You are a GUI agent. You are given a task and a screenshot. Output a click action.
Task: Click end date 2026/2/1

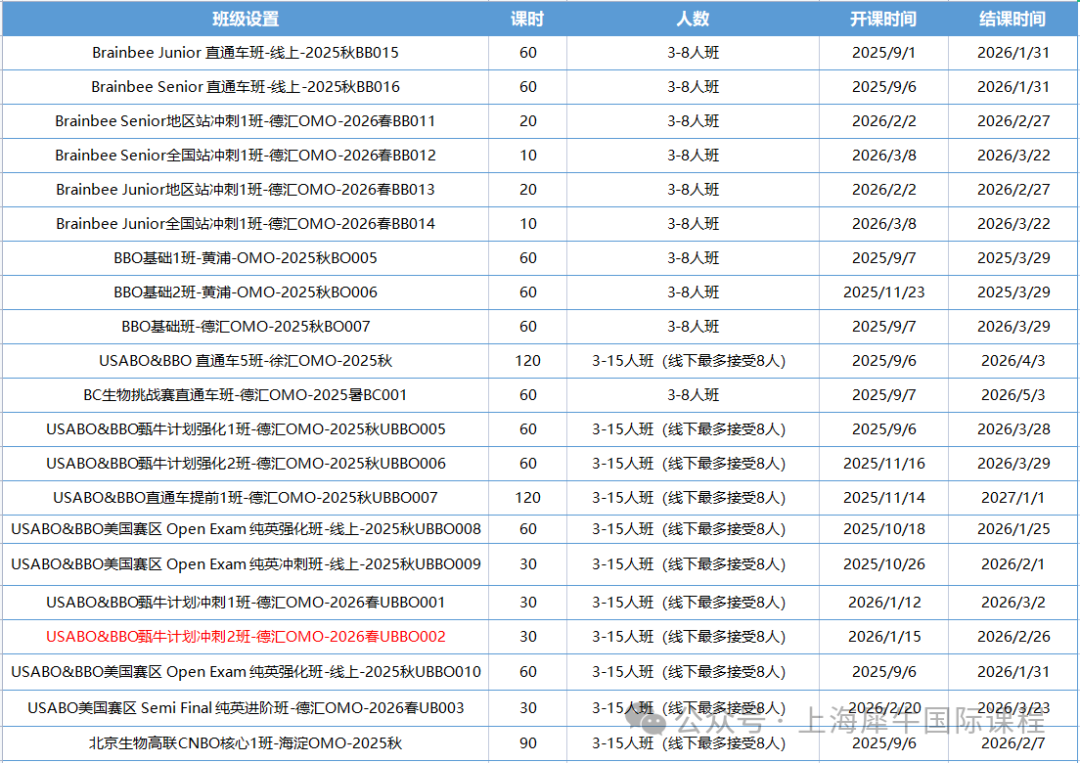tap(1013, 565)
